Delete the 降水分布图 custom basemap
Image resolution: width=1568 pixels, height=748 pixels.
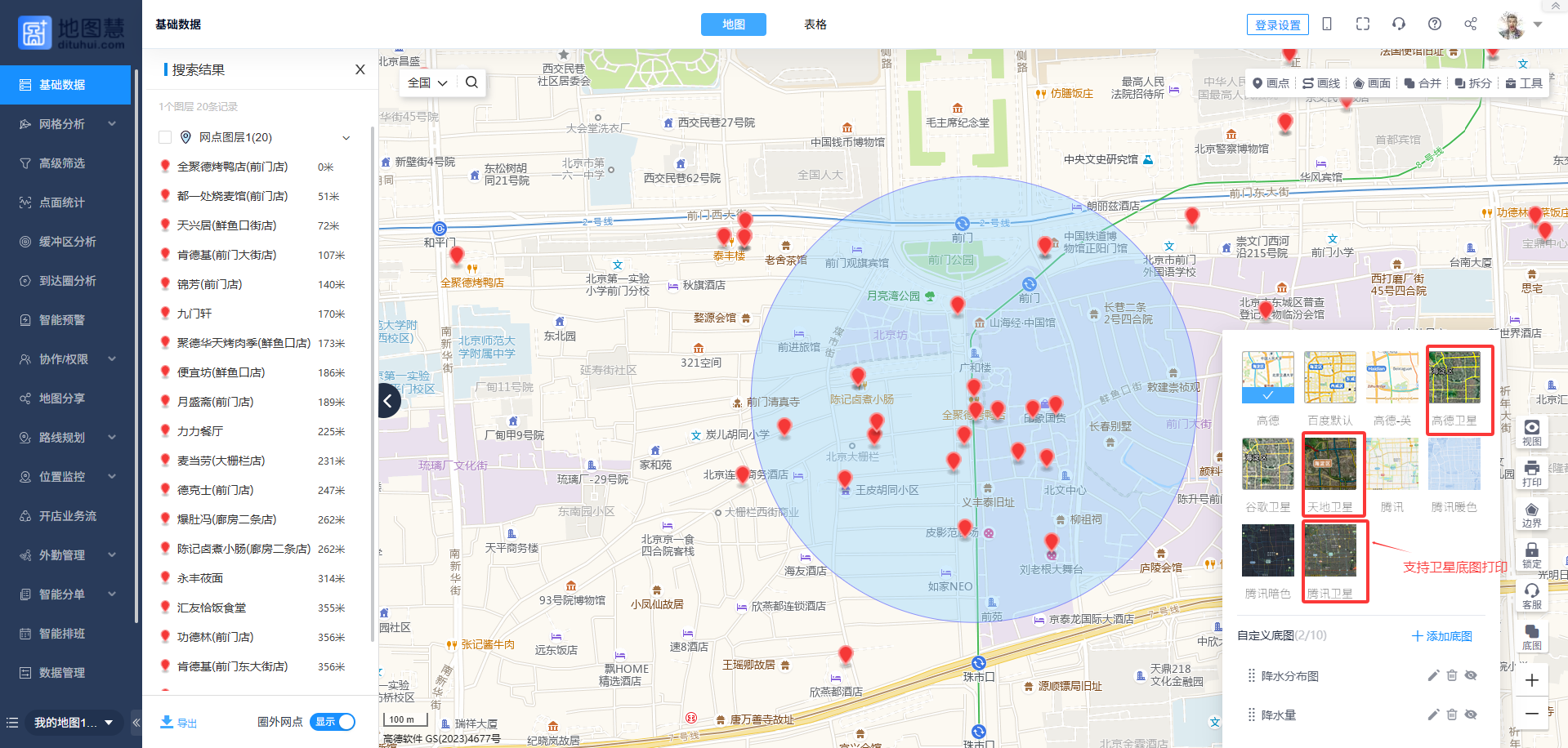coord(1452,675)
